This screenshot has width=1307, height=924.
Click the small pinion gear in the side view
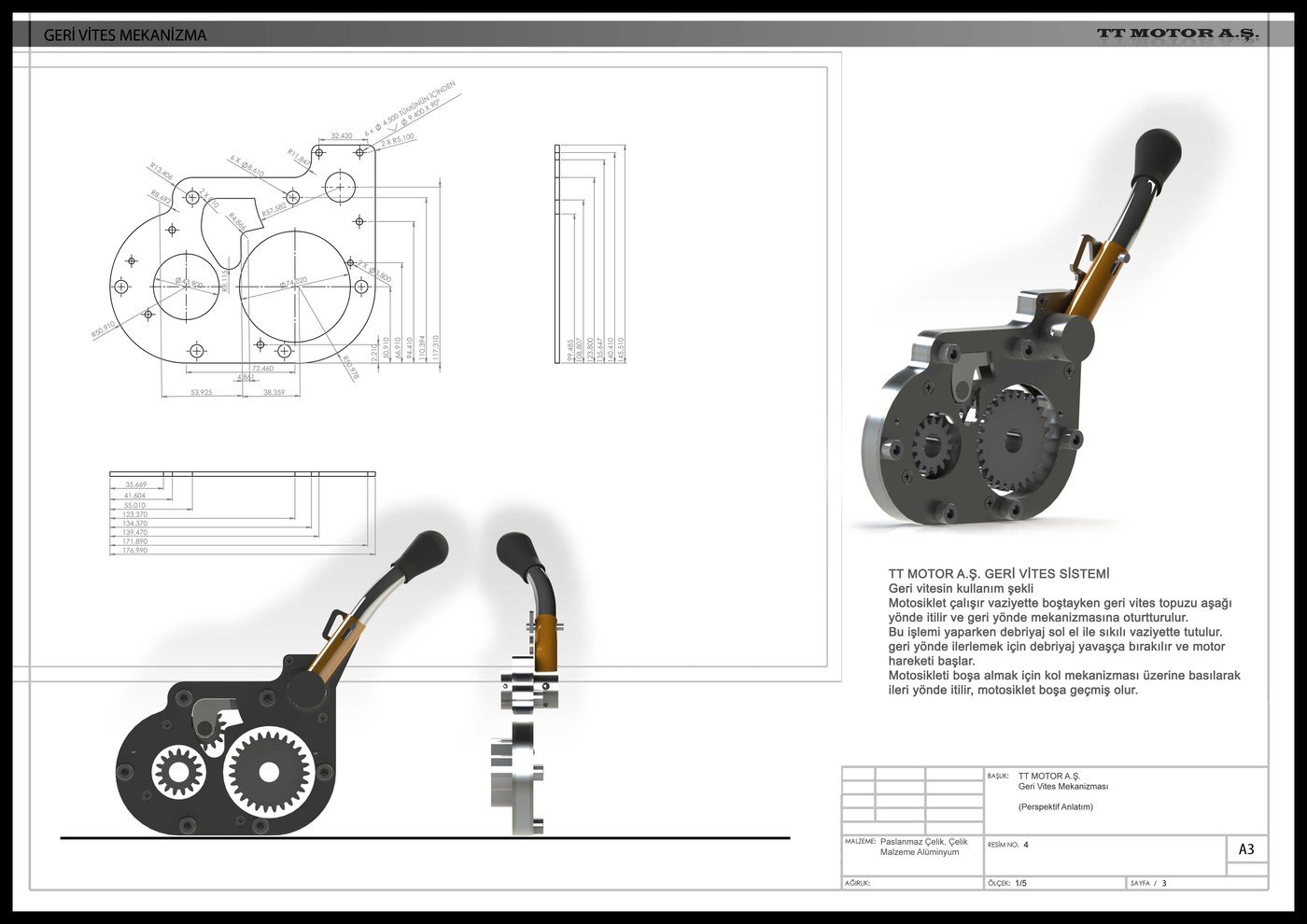(179, 770)
